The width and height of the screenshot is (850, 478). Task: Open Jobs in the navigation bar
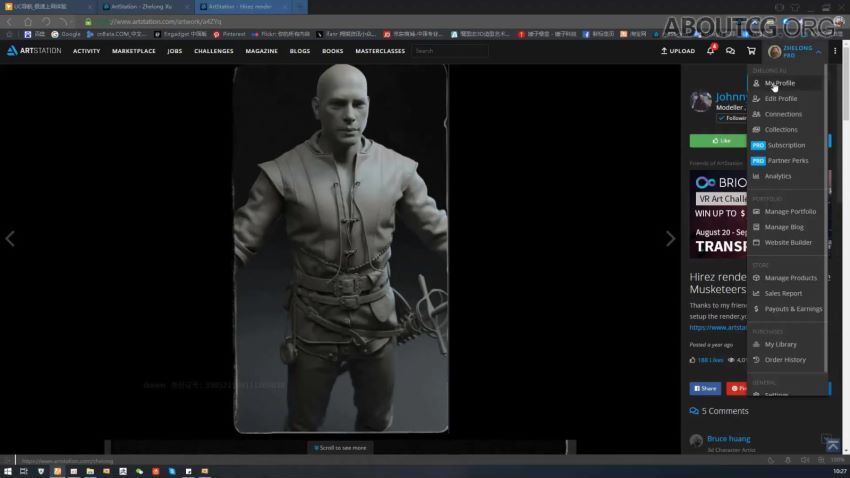[x=175, y=51]
